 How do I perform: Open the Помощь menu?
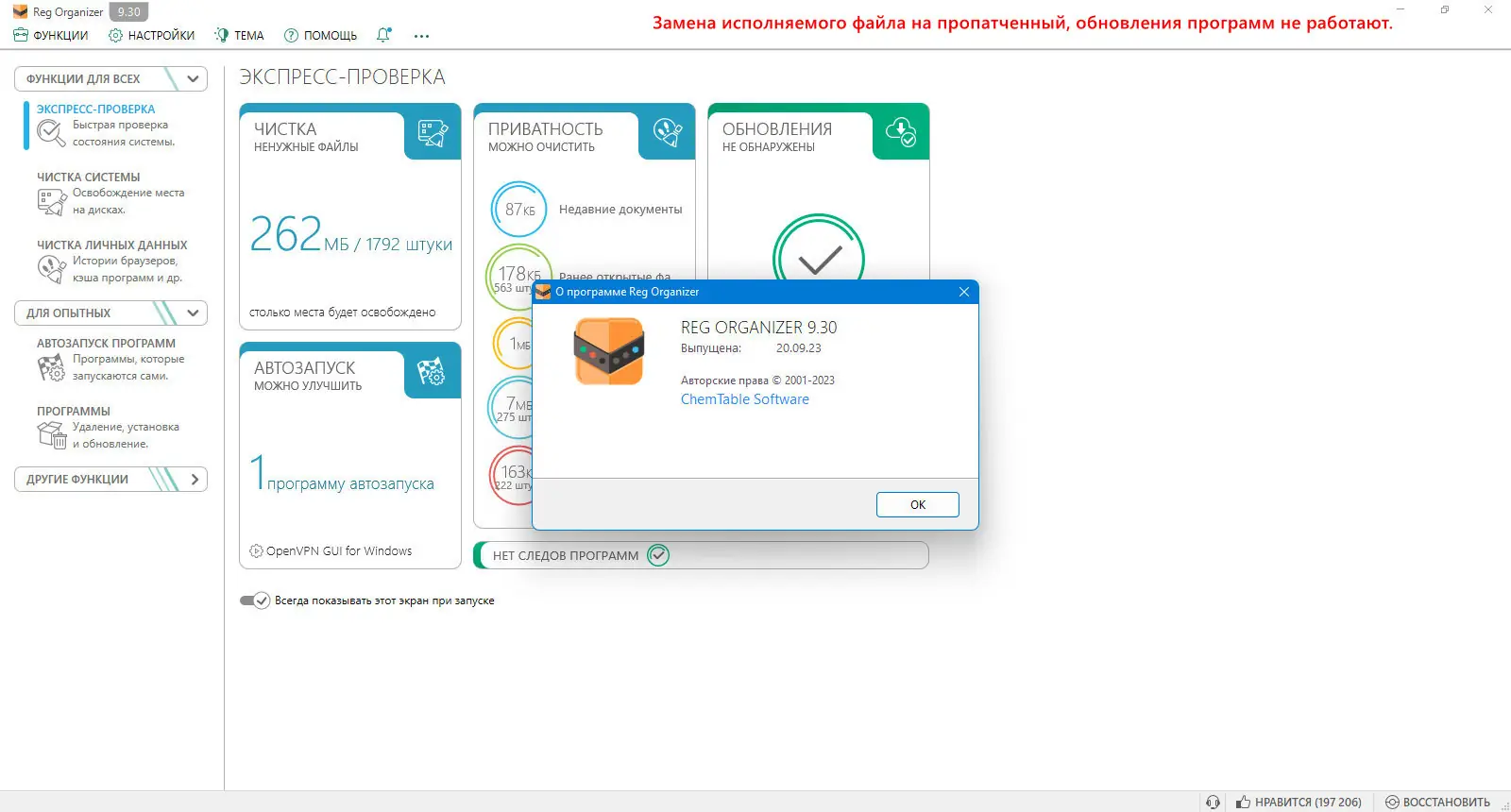point(321,35)
